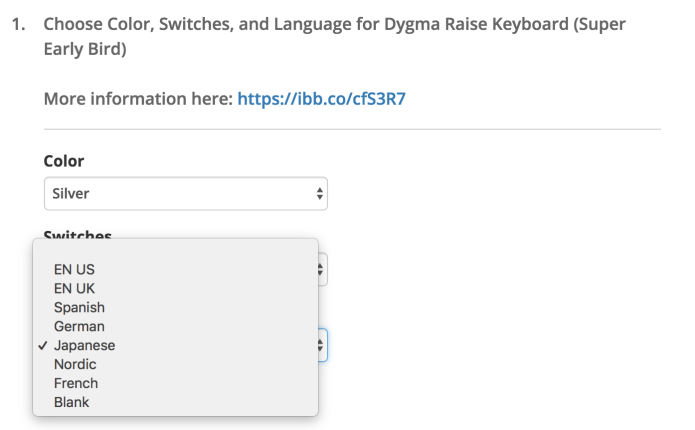Click the Switches dropdown arrow indicator
Image resolution: width=695 pixels, height=430 pixels.
(321, 268)
